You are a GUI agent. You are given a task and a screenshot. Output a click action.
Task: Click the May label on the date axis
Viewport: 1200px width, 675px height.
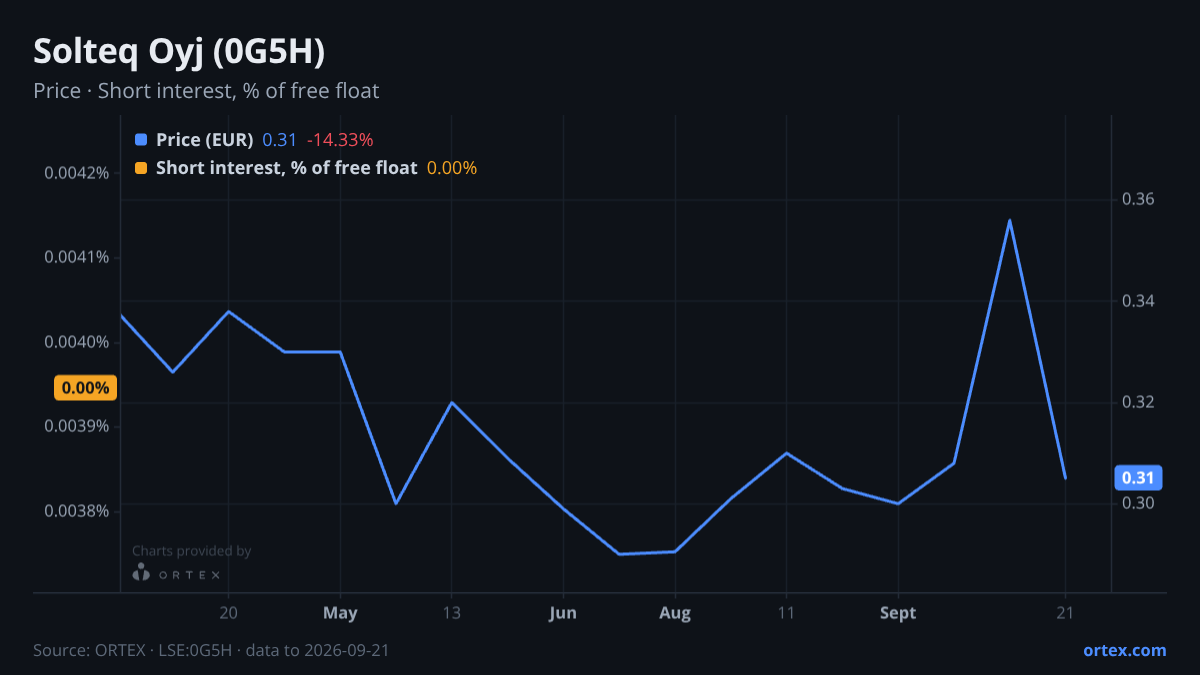(341, 613)
